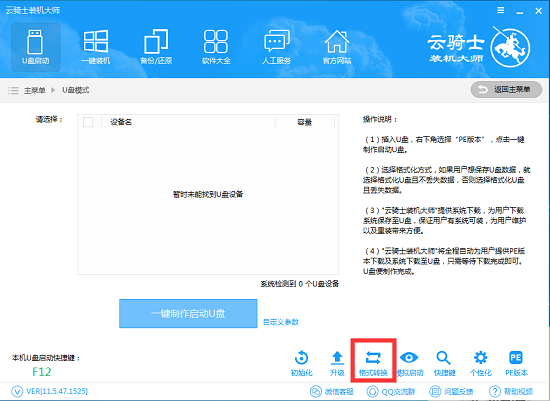Open the 自定义参数 link
The image size is (550, 401).
[x=281, y=322]
